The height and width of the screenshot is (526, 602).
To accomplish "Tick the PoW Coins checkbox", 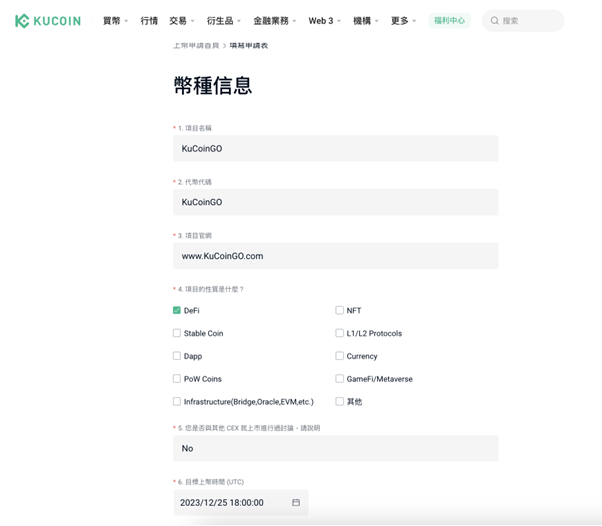I will pos(177,379).
